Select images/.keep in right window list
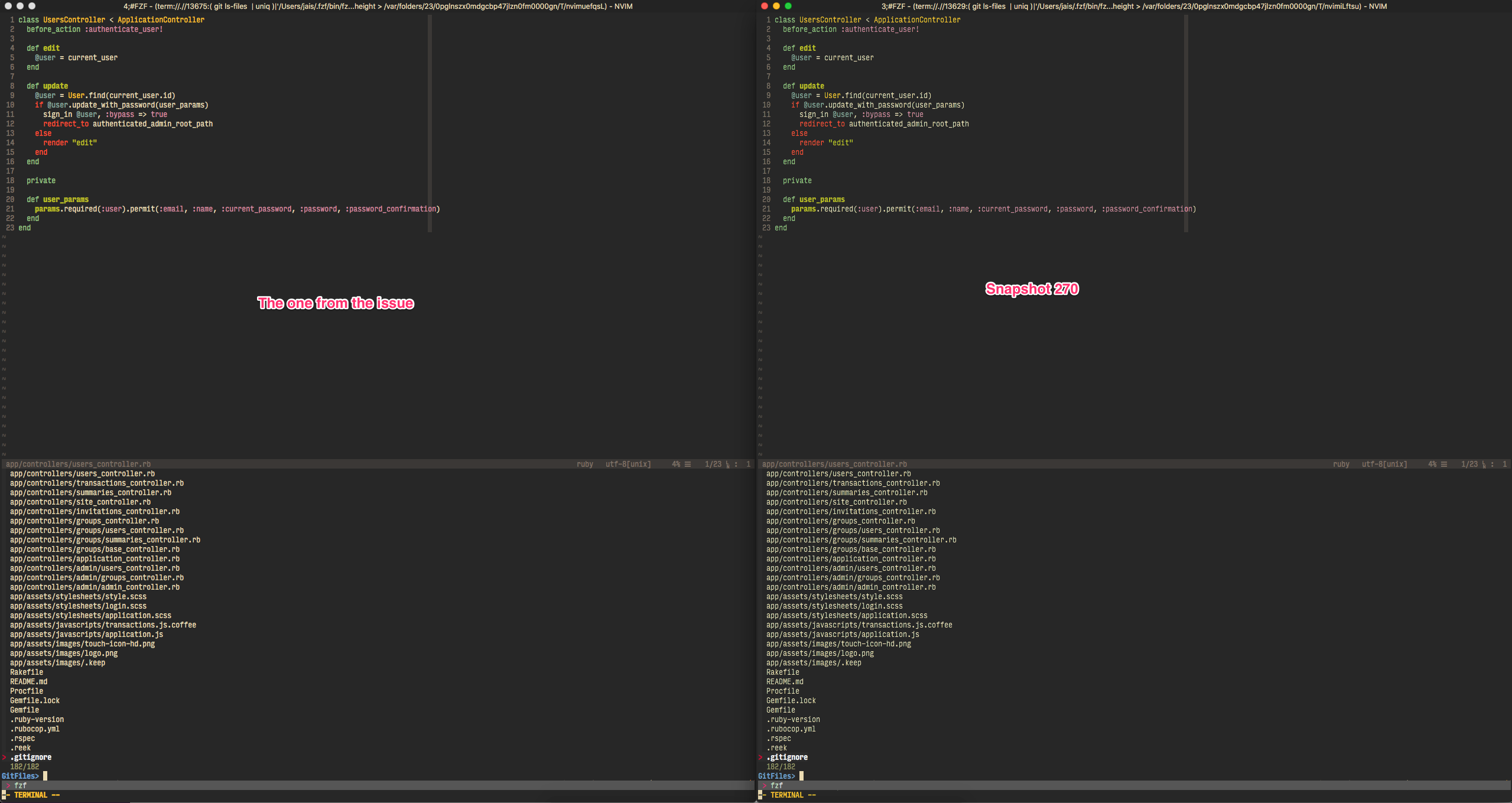The width and height of the screenshot is (1512, 803). (814, 662)
